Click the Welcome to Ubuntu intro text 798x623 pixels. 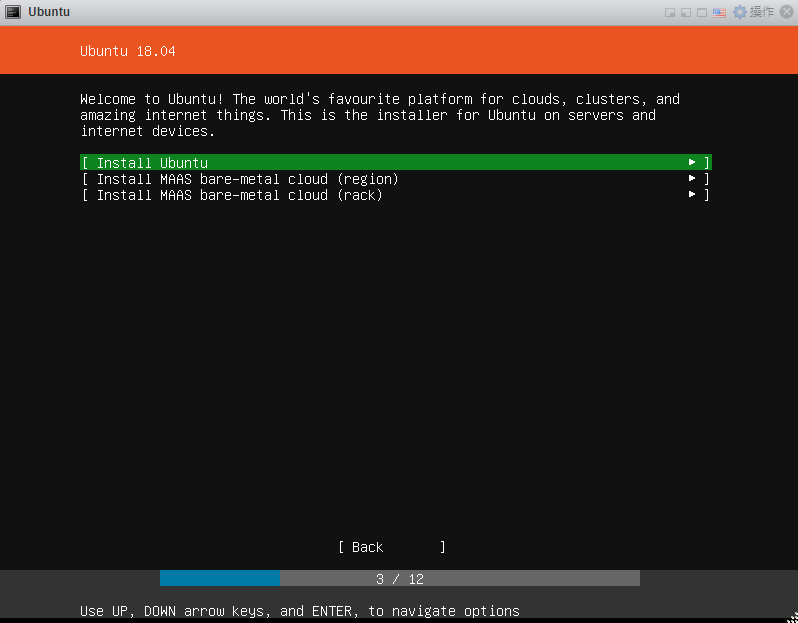pos(379,115)
